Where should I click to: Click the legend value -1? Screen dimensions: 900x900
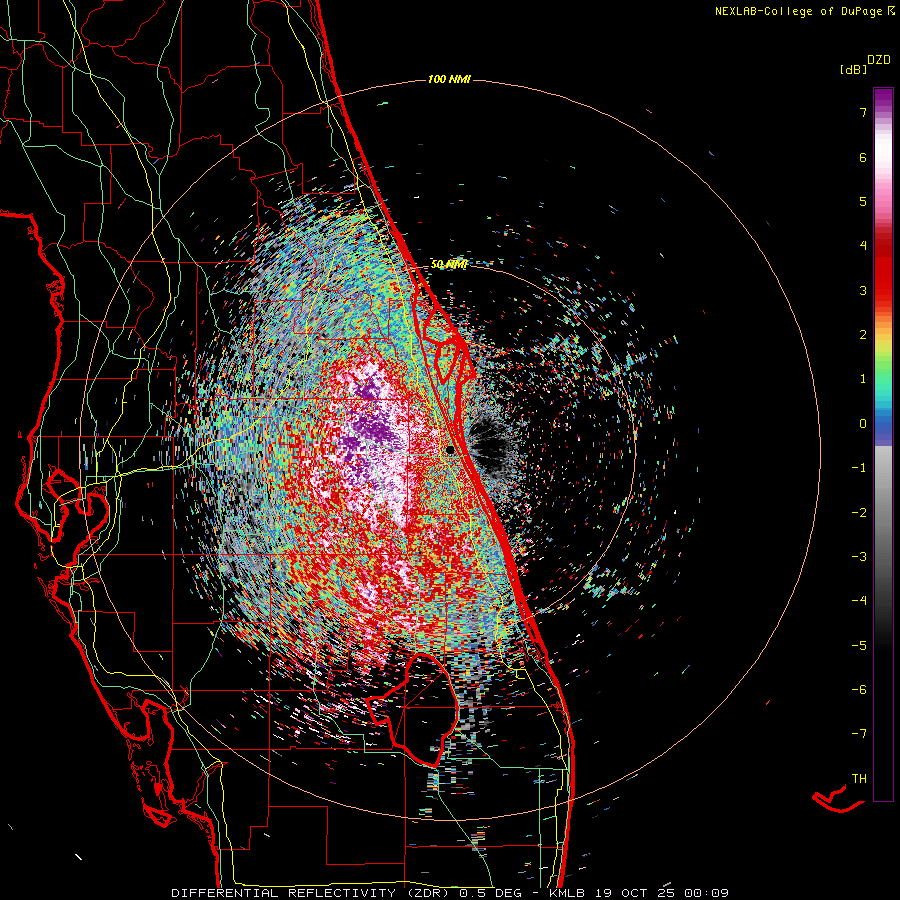click(859, 468)
